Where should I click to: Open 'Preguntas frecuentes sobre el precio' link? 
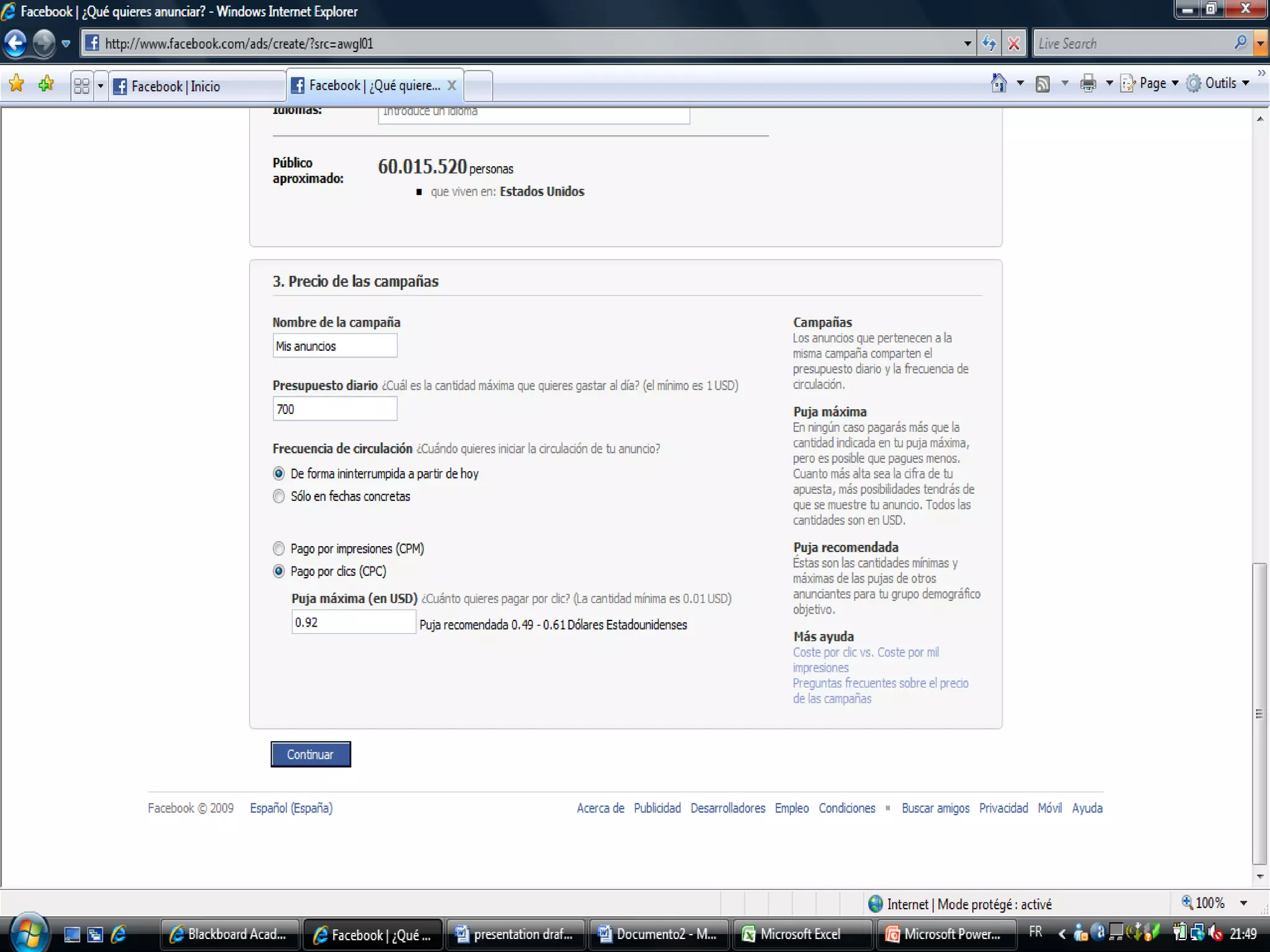[880, 683]
